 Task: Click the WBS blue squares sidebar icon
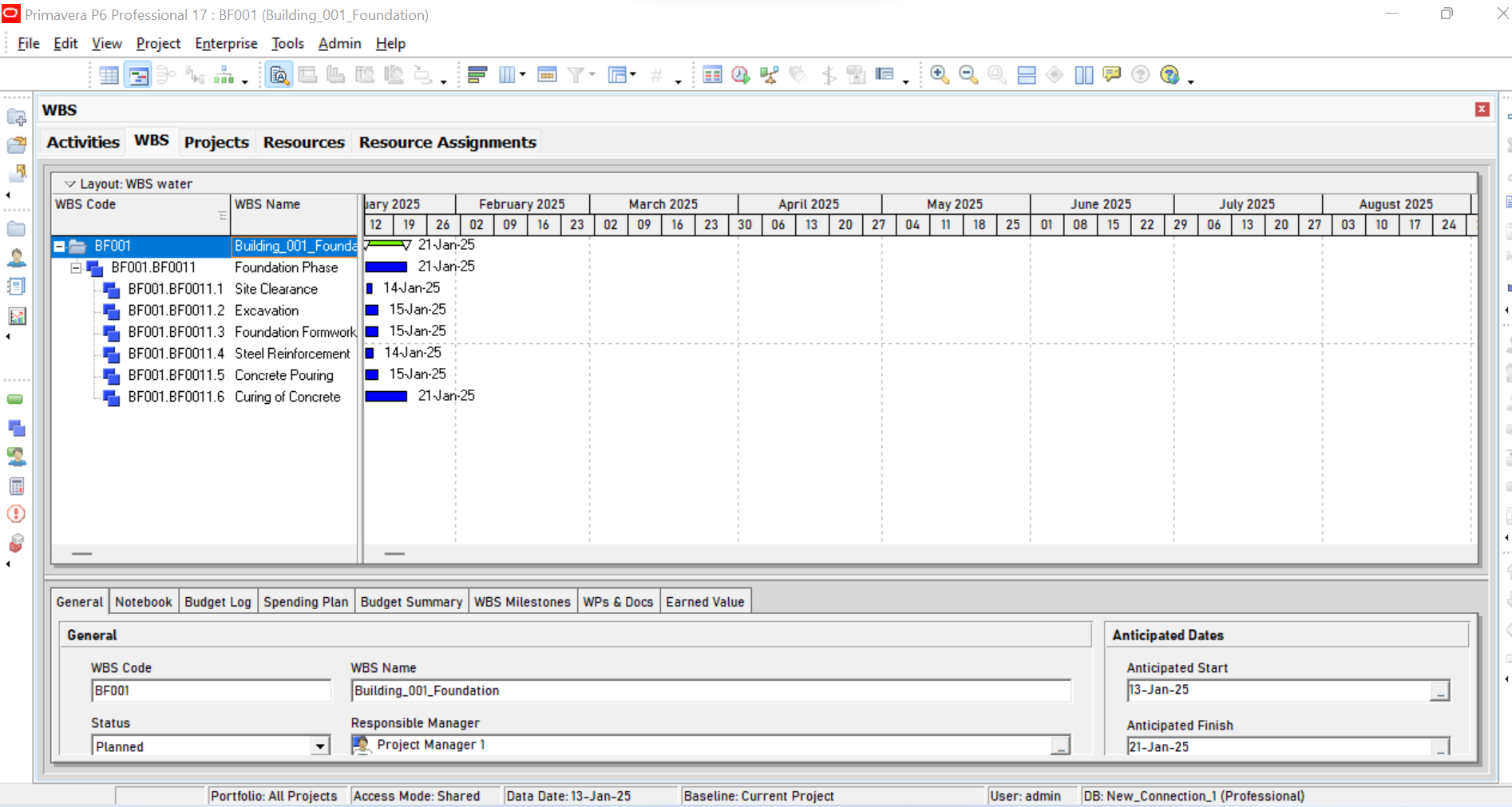click(x=16, y=428)
